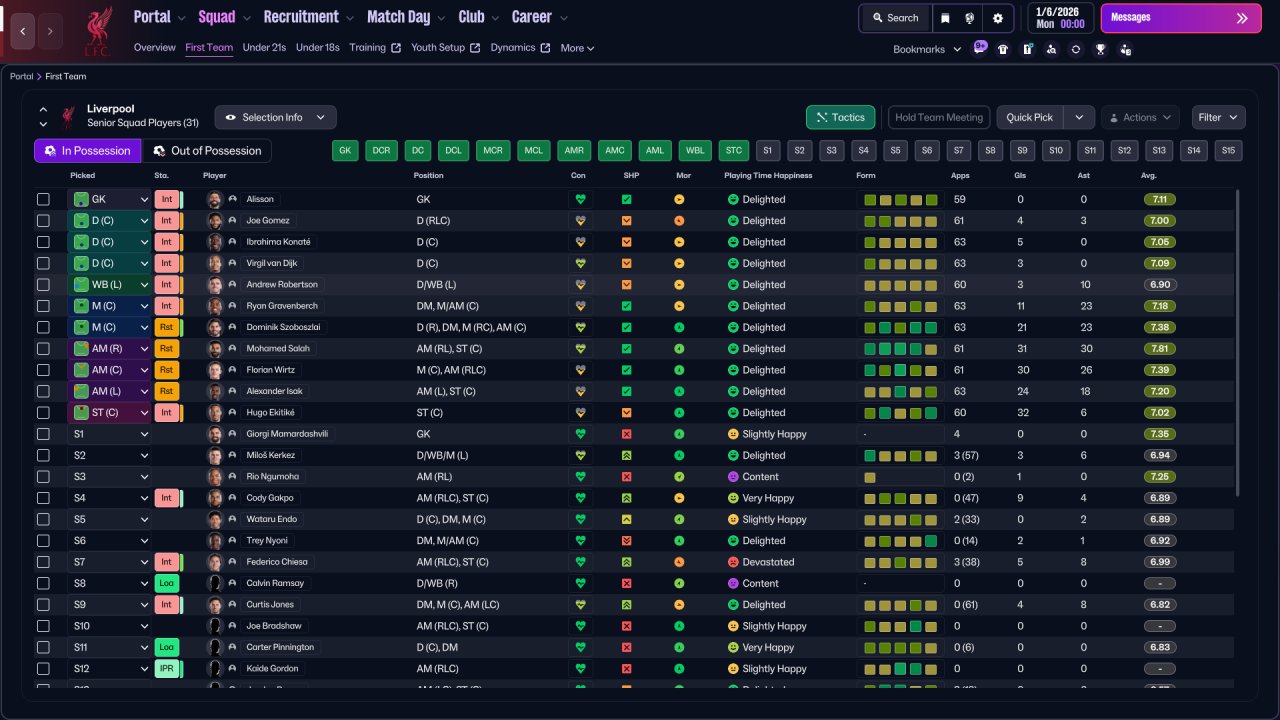Image resolution: width=1280 pixels, height=720 pixels.
Task: Go forward with the right arrow button
Action: (x=49, y=31)
